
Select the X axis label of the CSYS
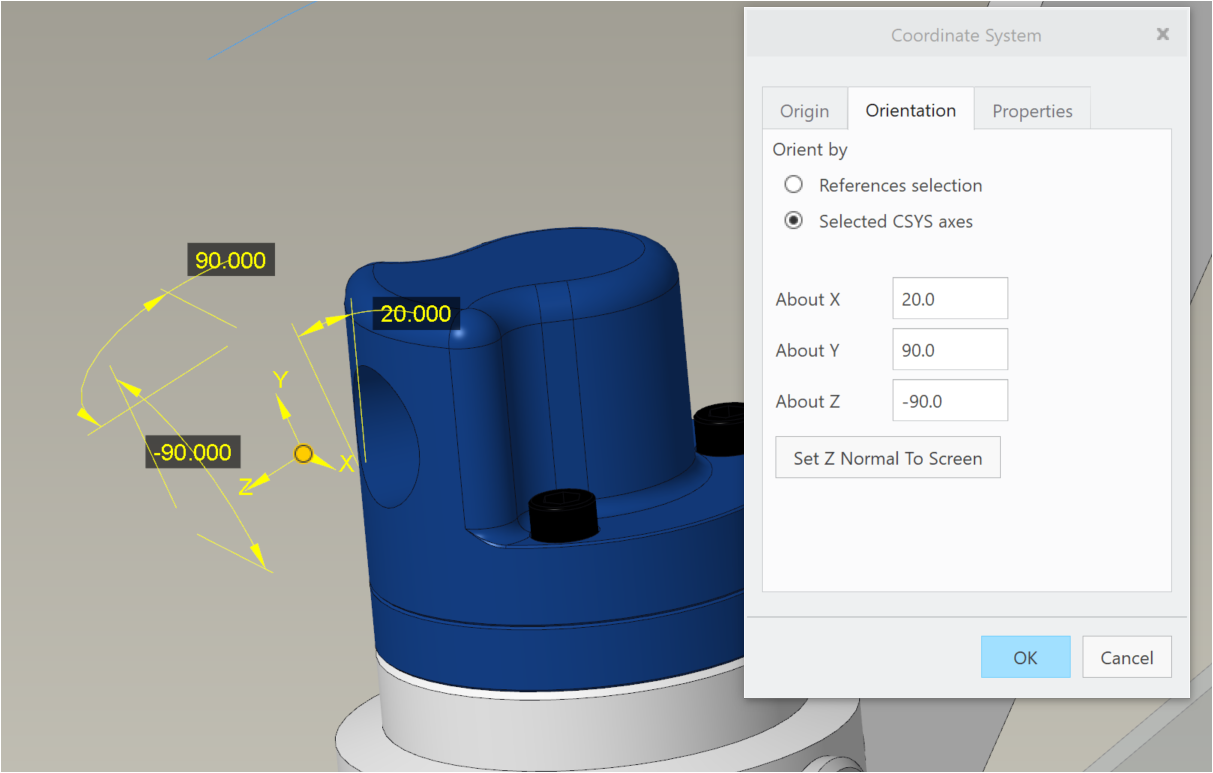[346, 464]
